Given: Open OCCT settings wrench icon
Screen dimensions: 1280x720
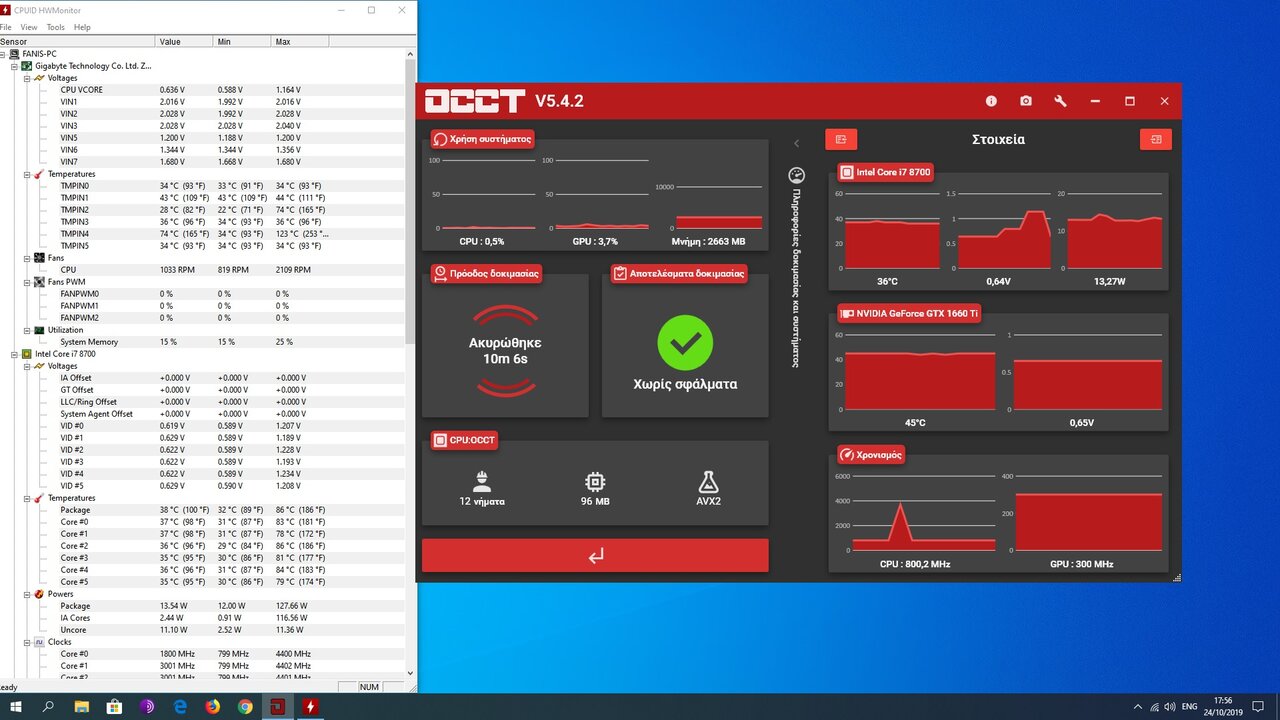Looking at the screenshot, I should click(x=1060, y=101).
